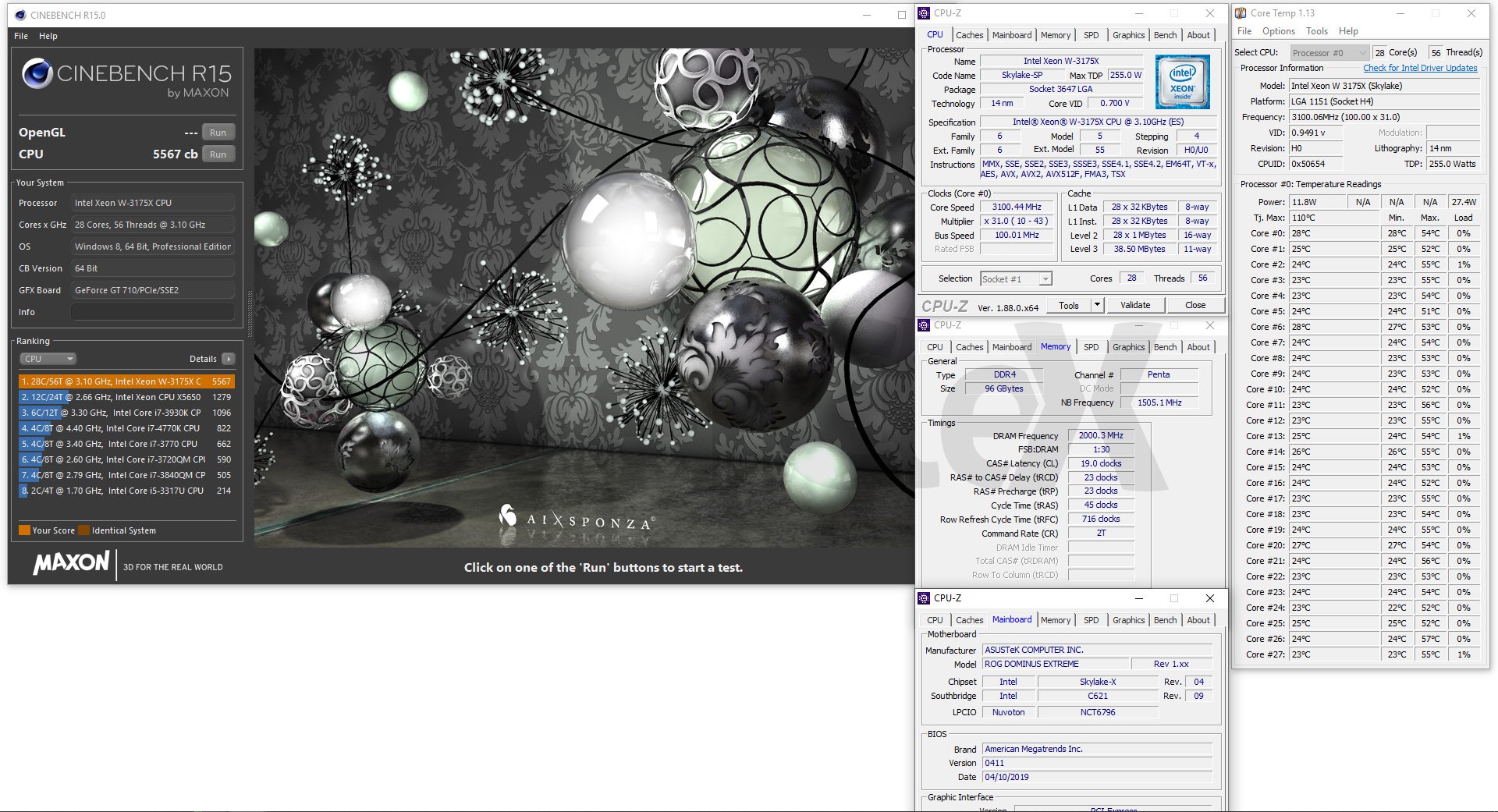Click the Info input field in Cinebench
1498x812 pixels.
click(153, 312)
